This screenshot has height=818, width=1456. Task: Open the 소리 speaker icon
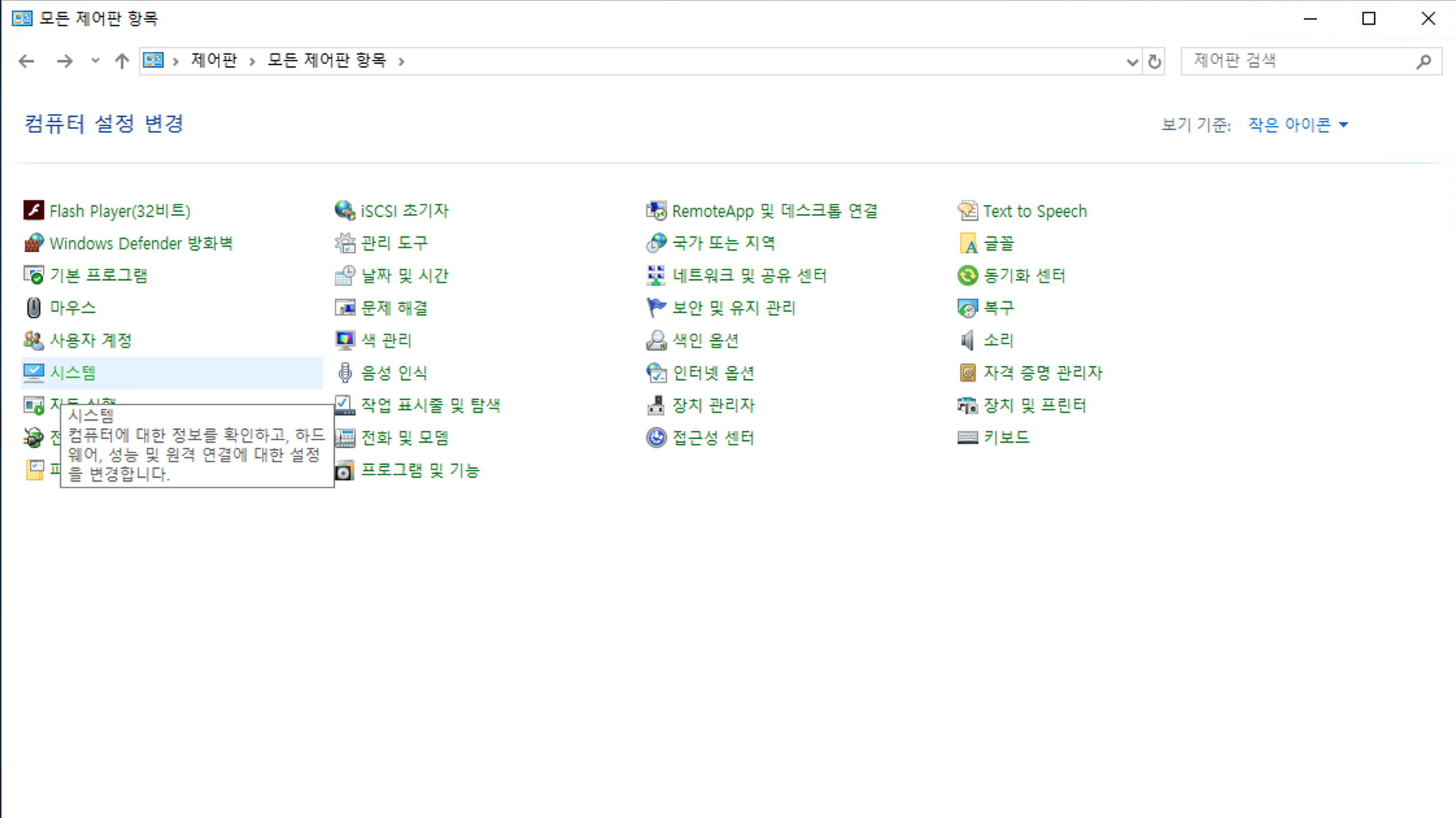pos(967,340)
